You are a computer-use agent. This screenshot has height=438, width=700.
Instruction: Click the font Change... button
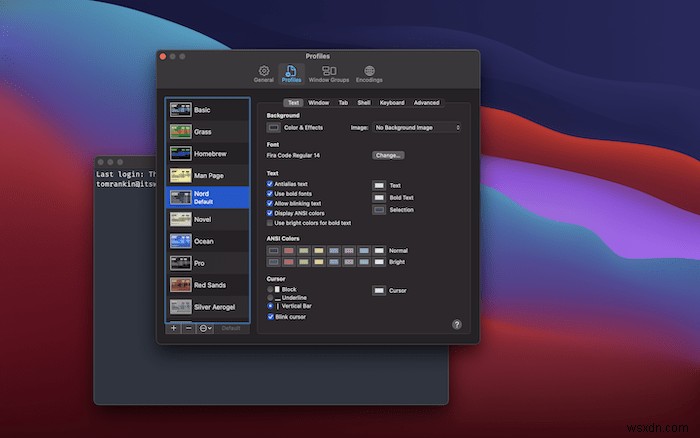coord(388,155)
